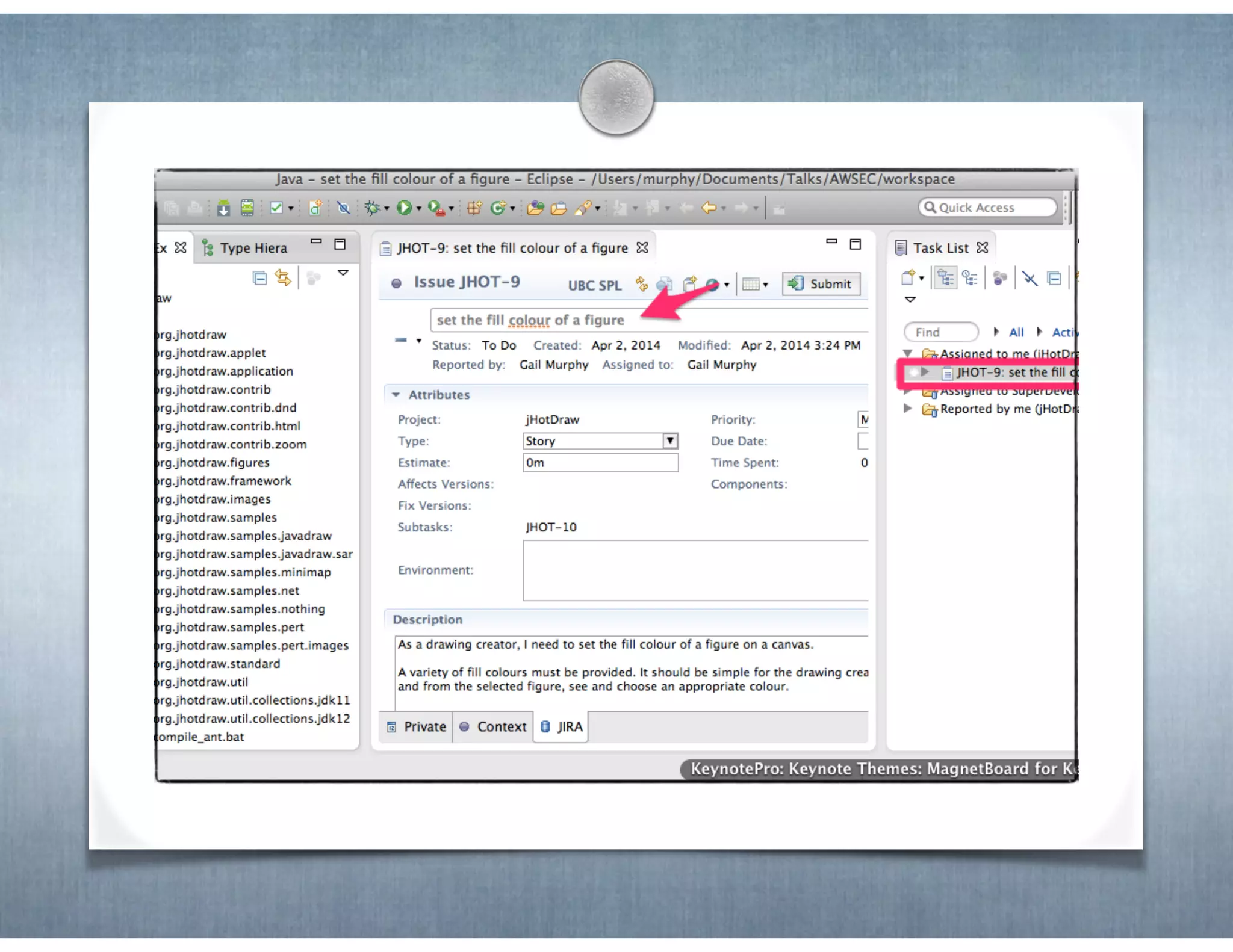This screenshot has height=952, width=1233.
Task: Click the All working set link
Action: pyautogui.click(x=1016, y=332)
